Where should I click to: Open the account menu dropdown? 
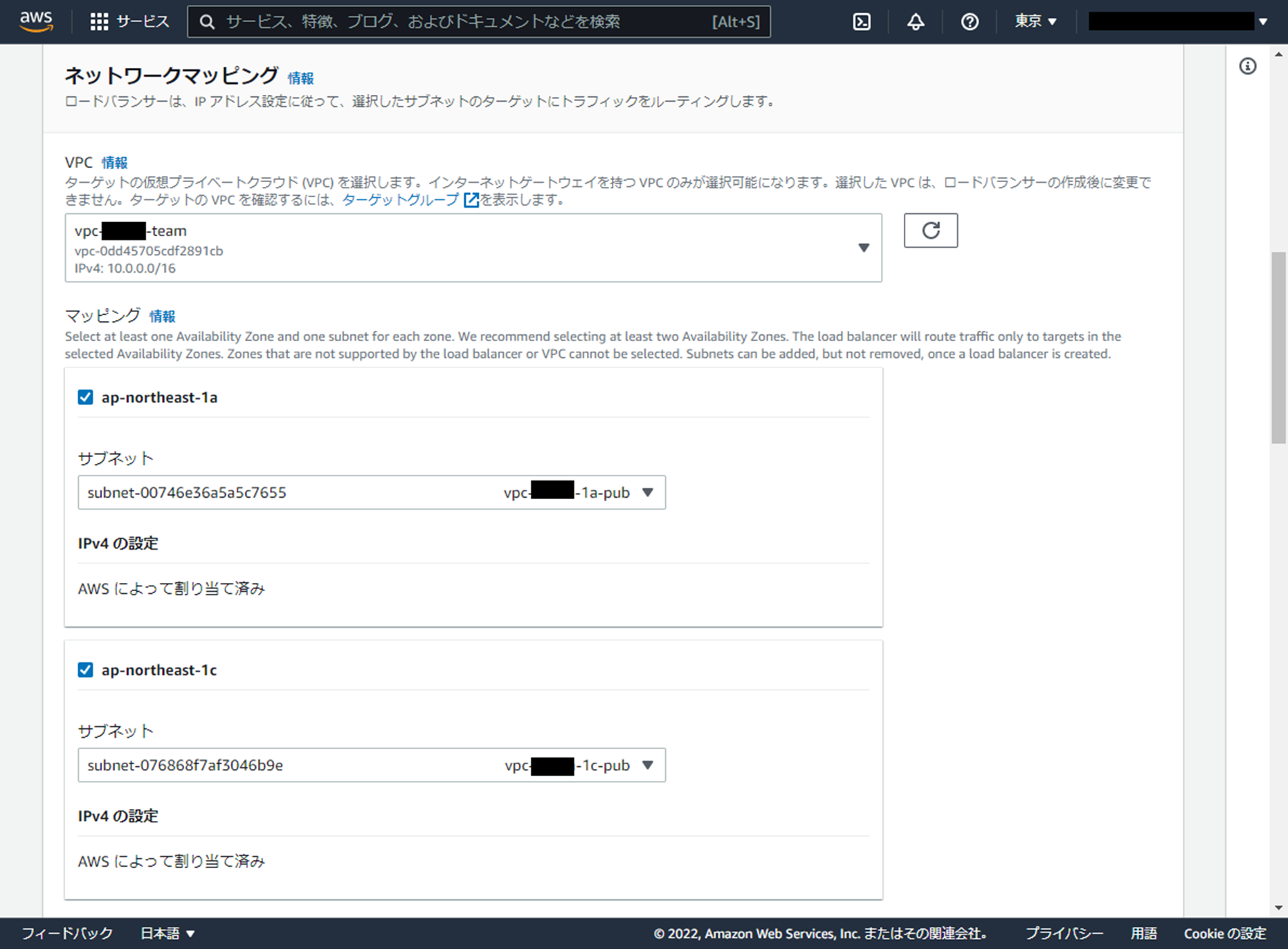point(1177,21)
